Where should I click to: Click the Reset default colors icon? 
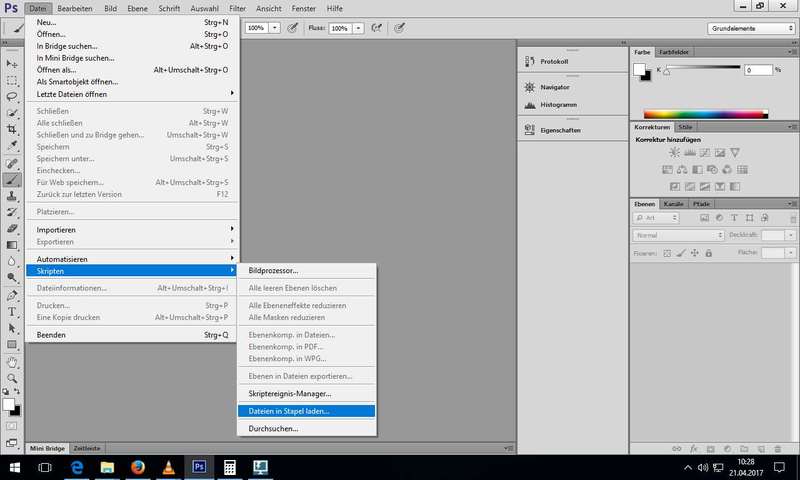coord(6,392)
